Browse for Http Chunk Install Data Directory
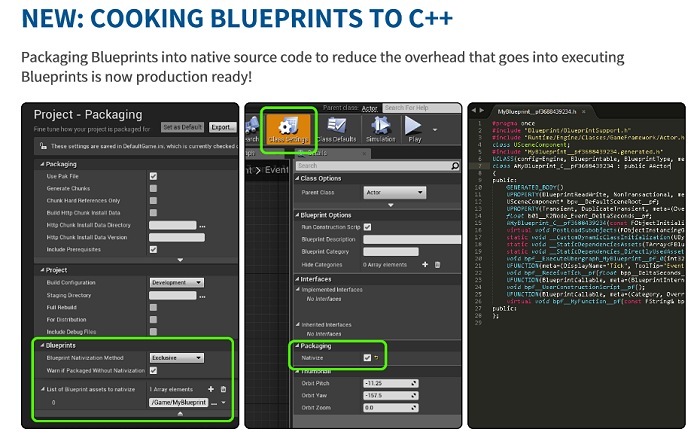 [x=202, y=226]
